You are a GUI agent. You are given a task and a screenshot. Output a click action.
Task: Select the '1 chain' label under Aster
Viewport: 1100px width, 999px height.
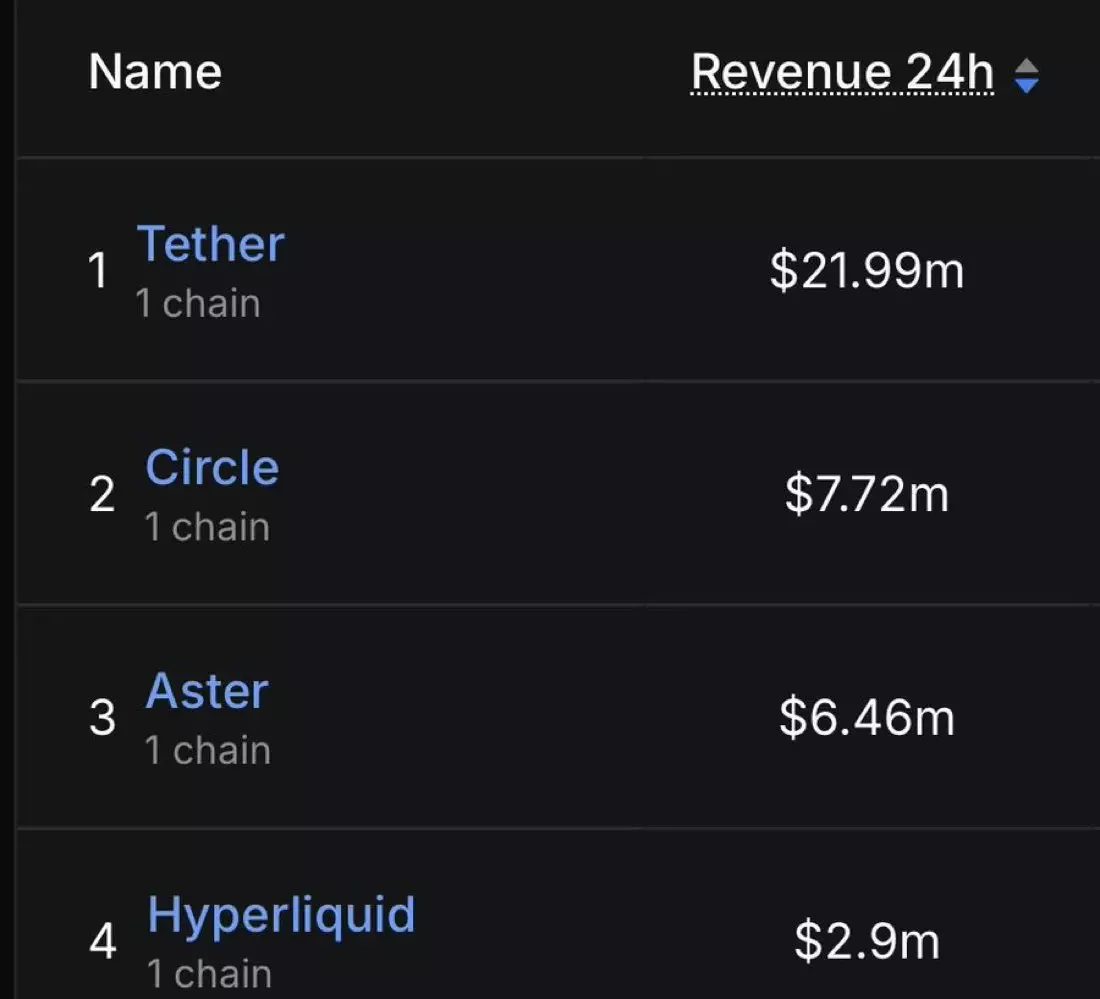pos(208,750)
